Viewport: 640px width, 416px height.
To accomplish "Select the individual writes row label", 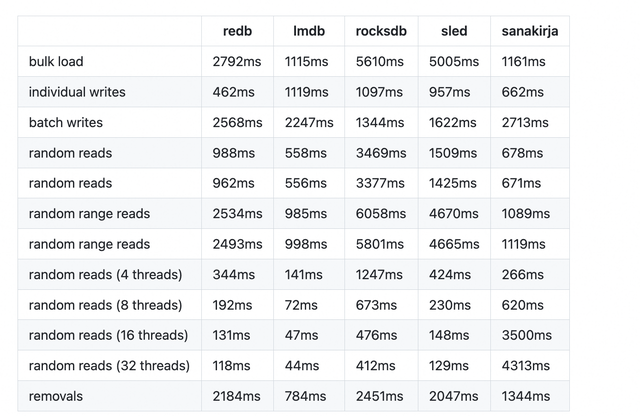I will pos(77,92).
